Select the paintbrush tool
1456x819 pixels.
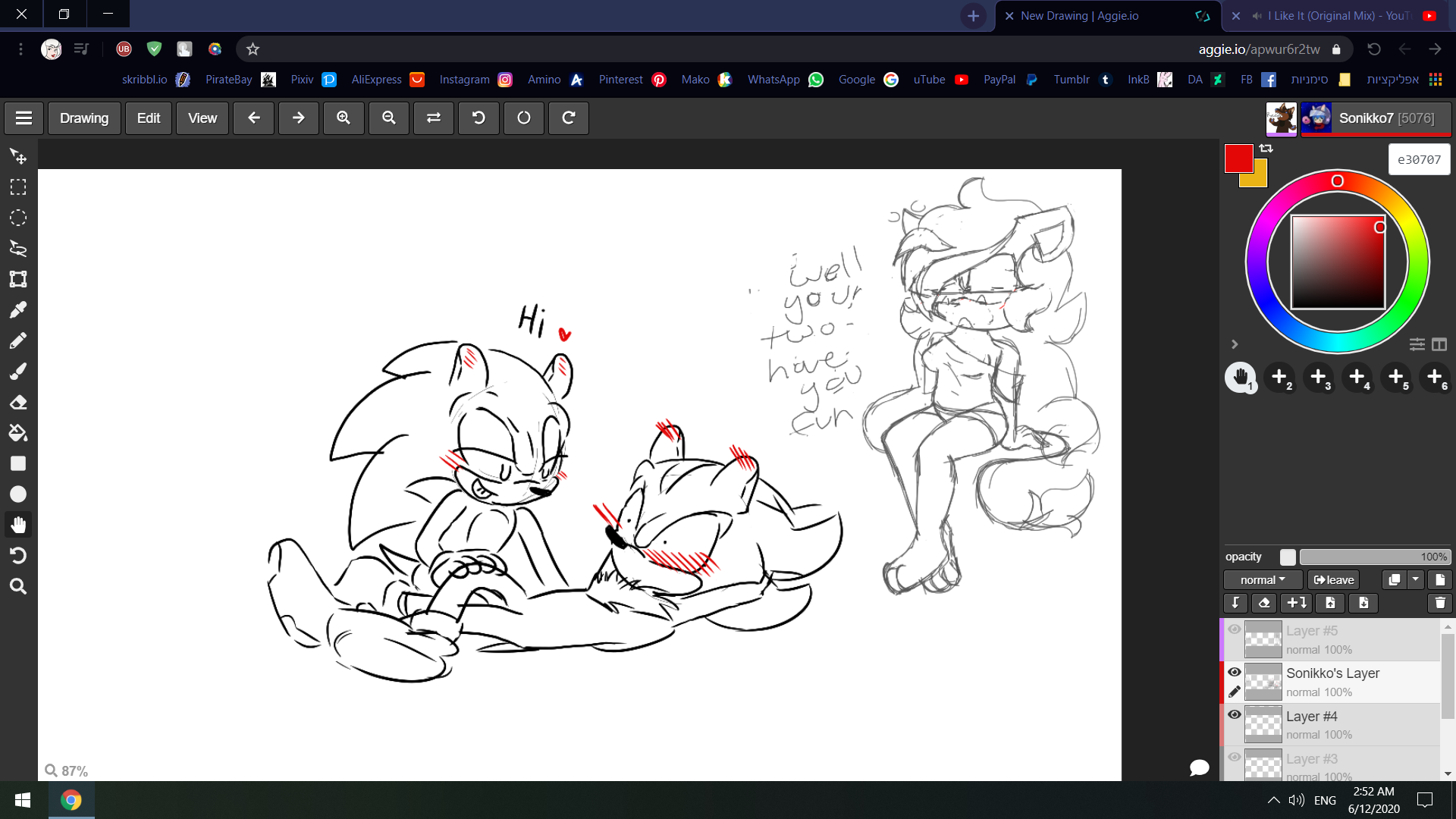(18, 372)
